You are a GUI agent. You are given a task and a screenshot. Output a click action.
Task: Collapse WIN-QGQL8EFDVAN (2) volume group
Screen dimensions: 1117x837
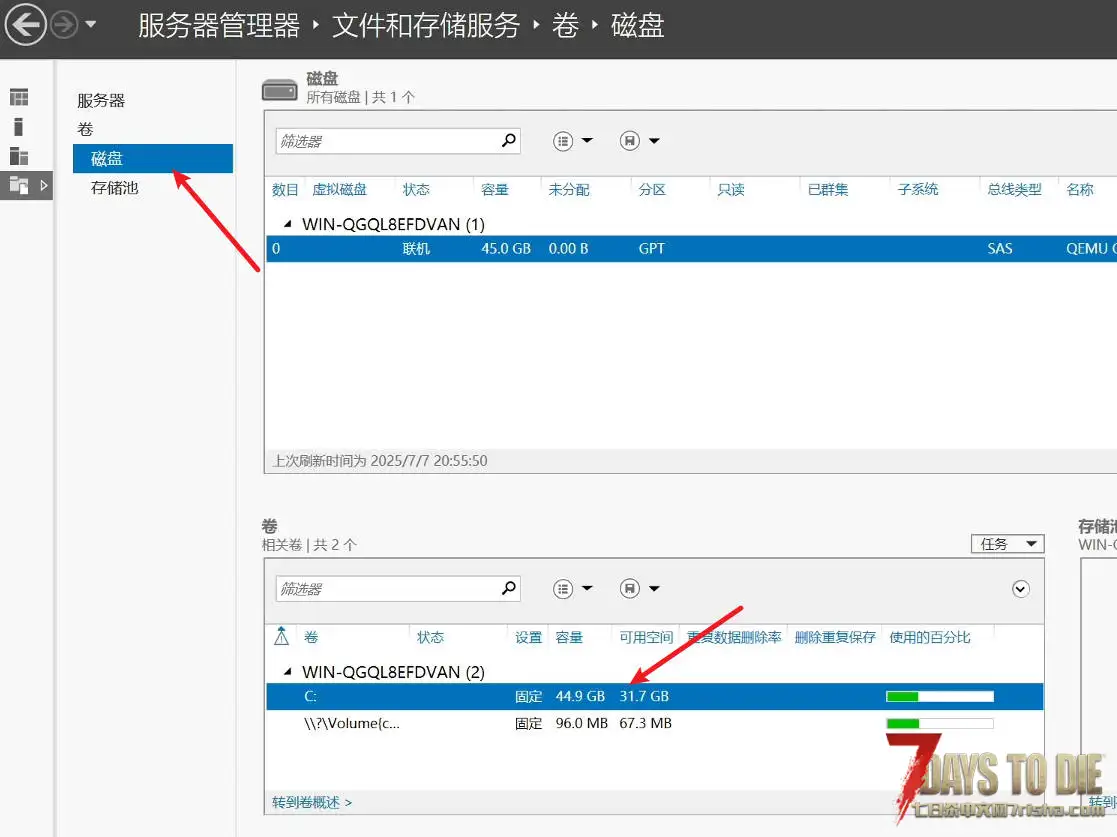288,671
